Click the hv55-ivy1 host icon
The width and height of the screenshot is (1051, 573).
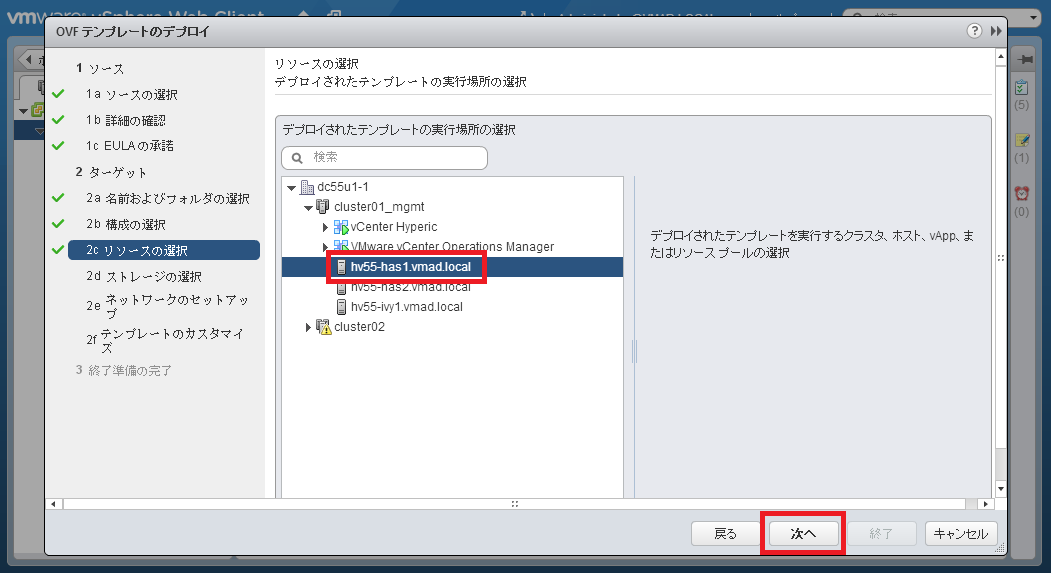(x=341, y=307)
